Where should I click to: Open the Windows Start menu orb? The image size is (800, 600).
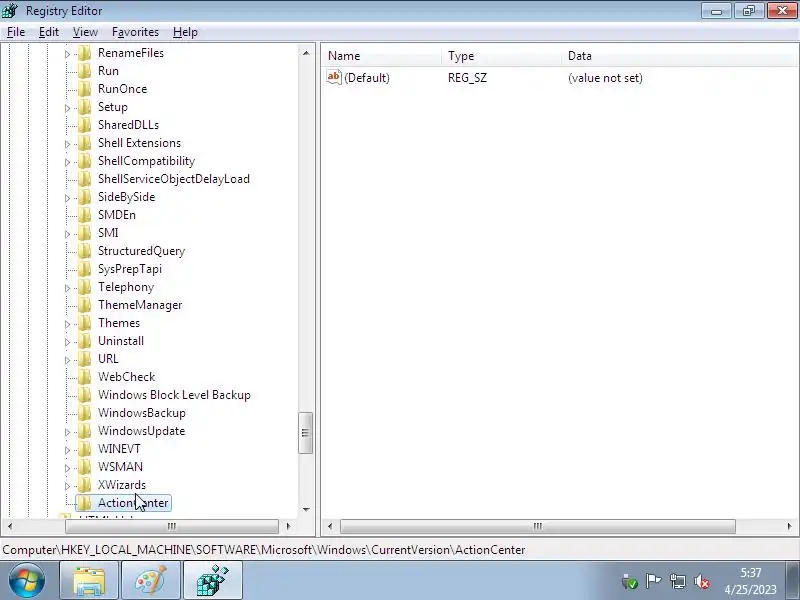point(27,580)
